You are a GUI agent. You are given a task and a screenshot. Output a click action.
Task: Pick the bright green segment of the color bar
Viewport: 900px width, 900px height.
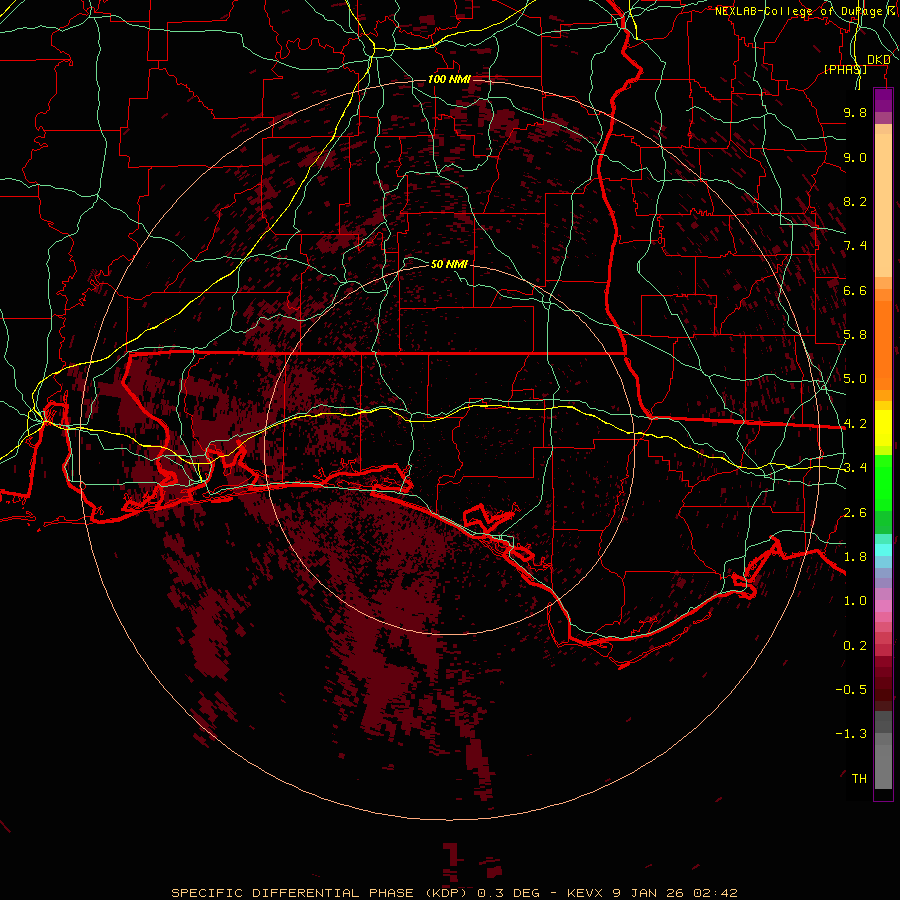883,482
